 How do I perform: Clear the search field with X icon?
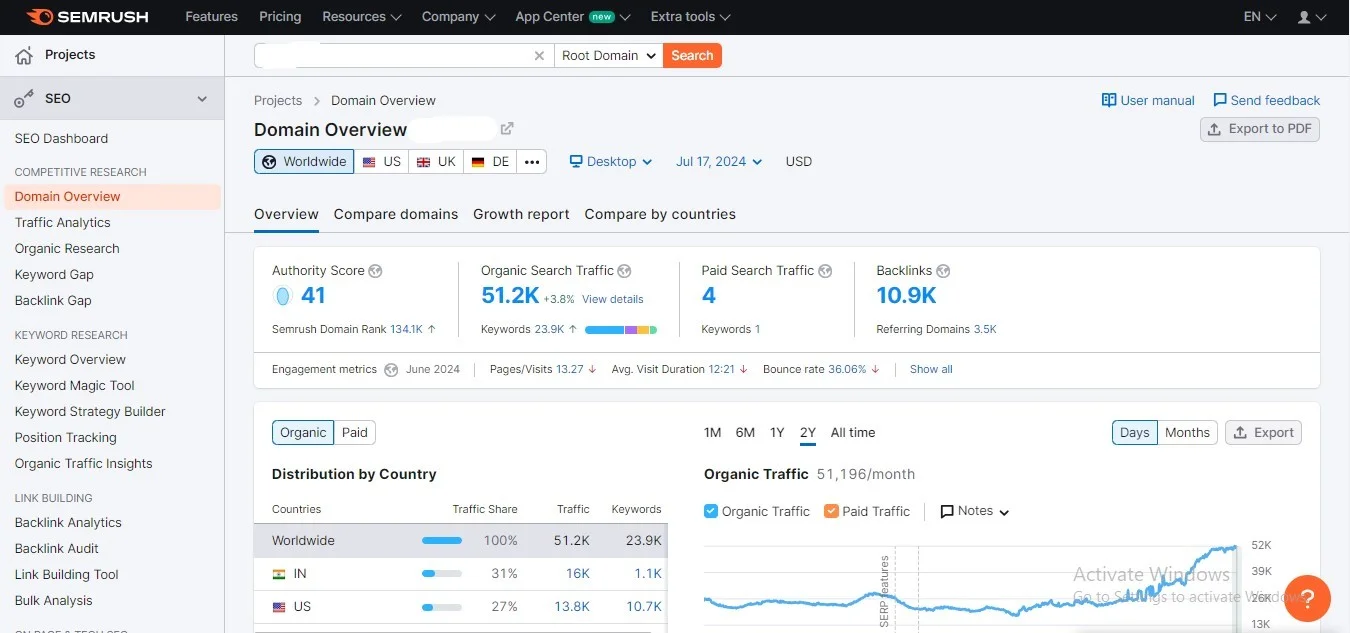(539, 56)
